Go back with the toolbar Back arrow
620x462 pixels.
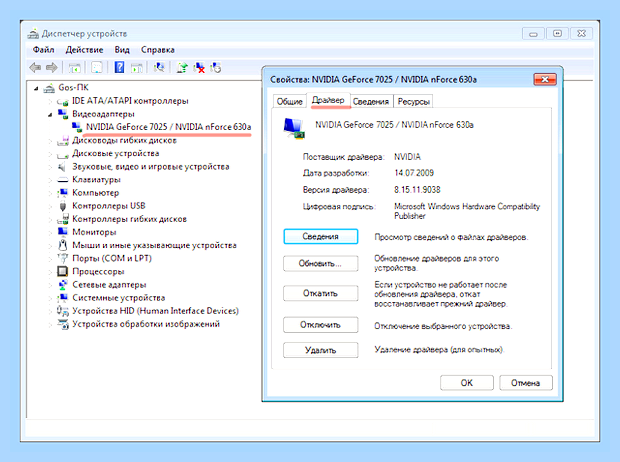[35, 68]
